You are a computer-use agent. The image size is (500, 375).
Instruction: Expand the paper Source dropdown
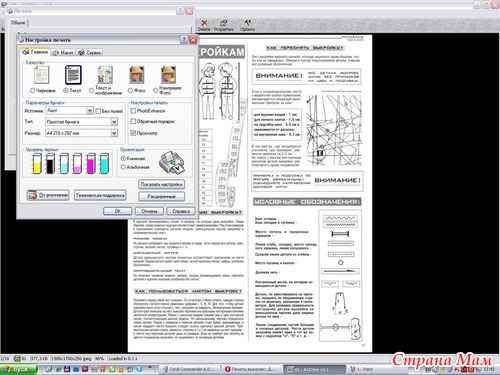[90, 110]
